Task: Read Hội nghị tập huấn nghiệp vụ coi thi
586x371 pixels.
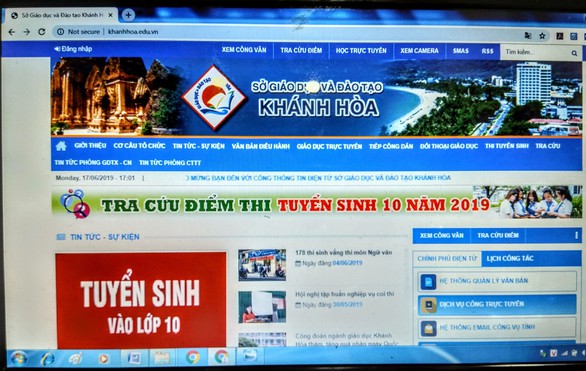Action: tap(344, 294)
